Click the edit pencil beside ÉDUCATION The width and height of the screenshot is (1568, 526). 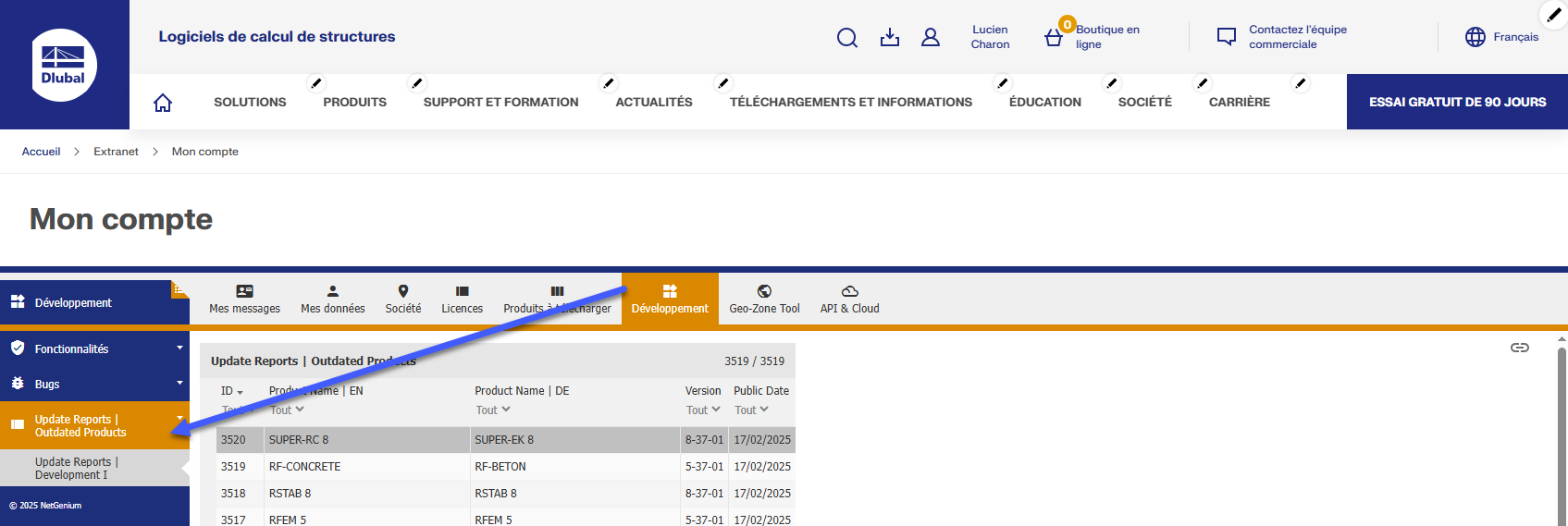tap(1111, 83)
